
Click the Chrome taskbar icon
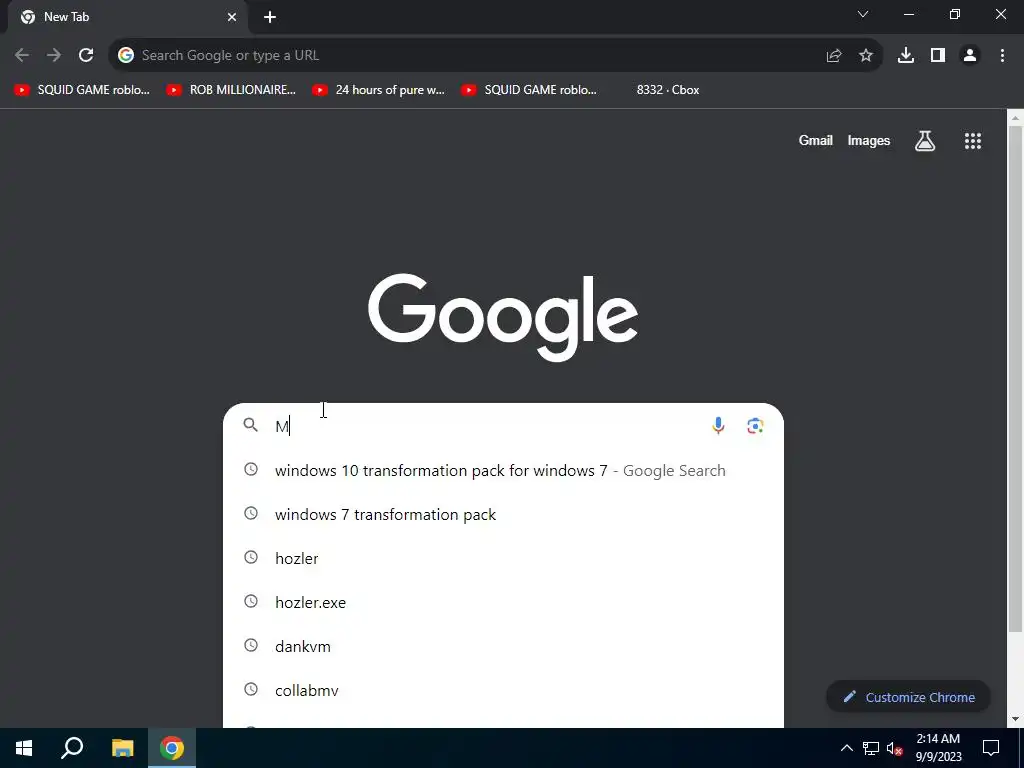(172, 748)
